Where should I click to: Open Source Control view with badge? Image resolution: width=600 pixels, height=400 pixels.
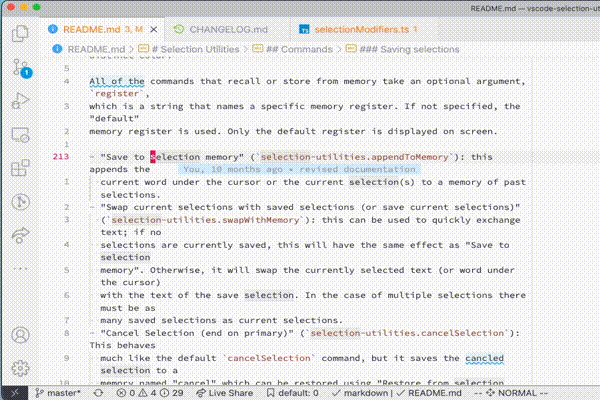click(21, 68)
